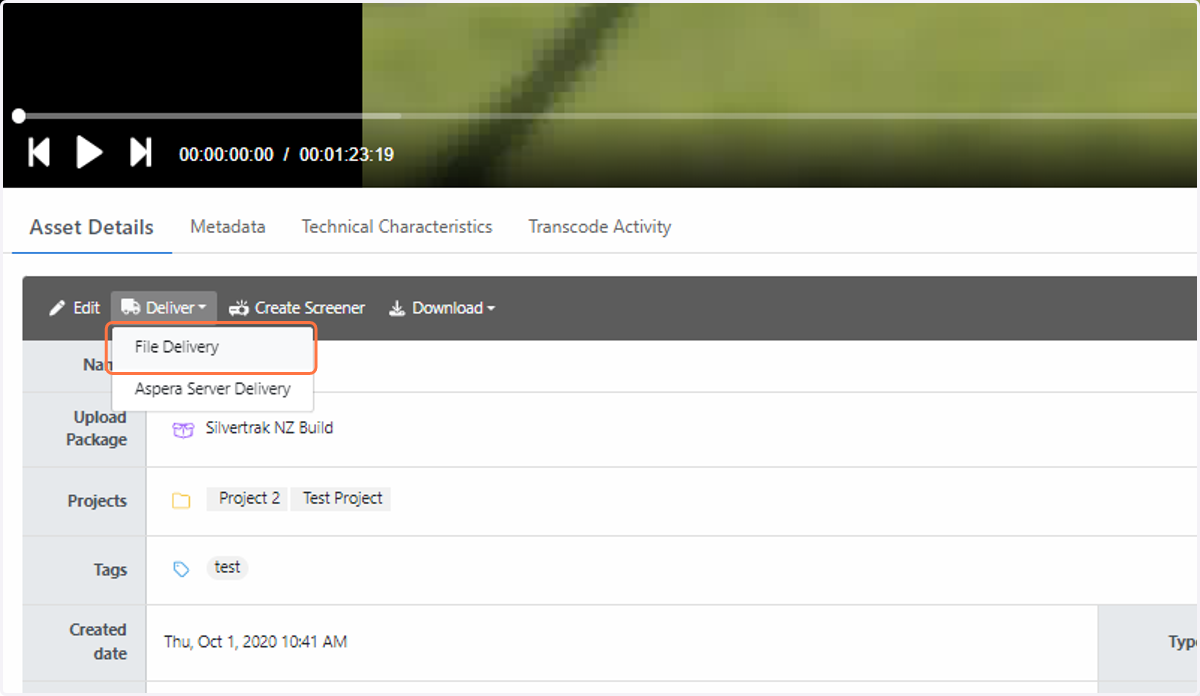The height and width of the screenshot is (696, 1200).
Task: Click the created date 'Thu, Oct 1, 2020 10:41 AM'
Action: [256, 642]
